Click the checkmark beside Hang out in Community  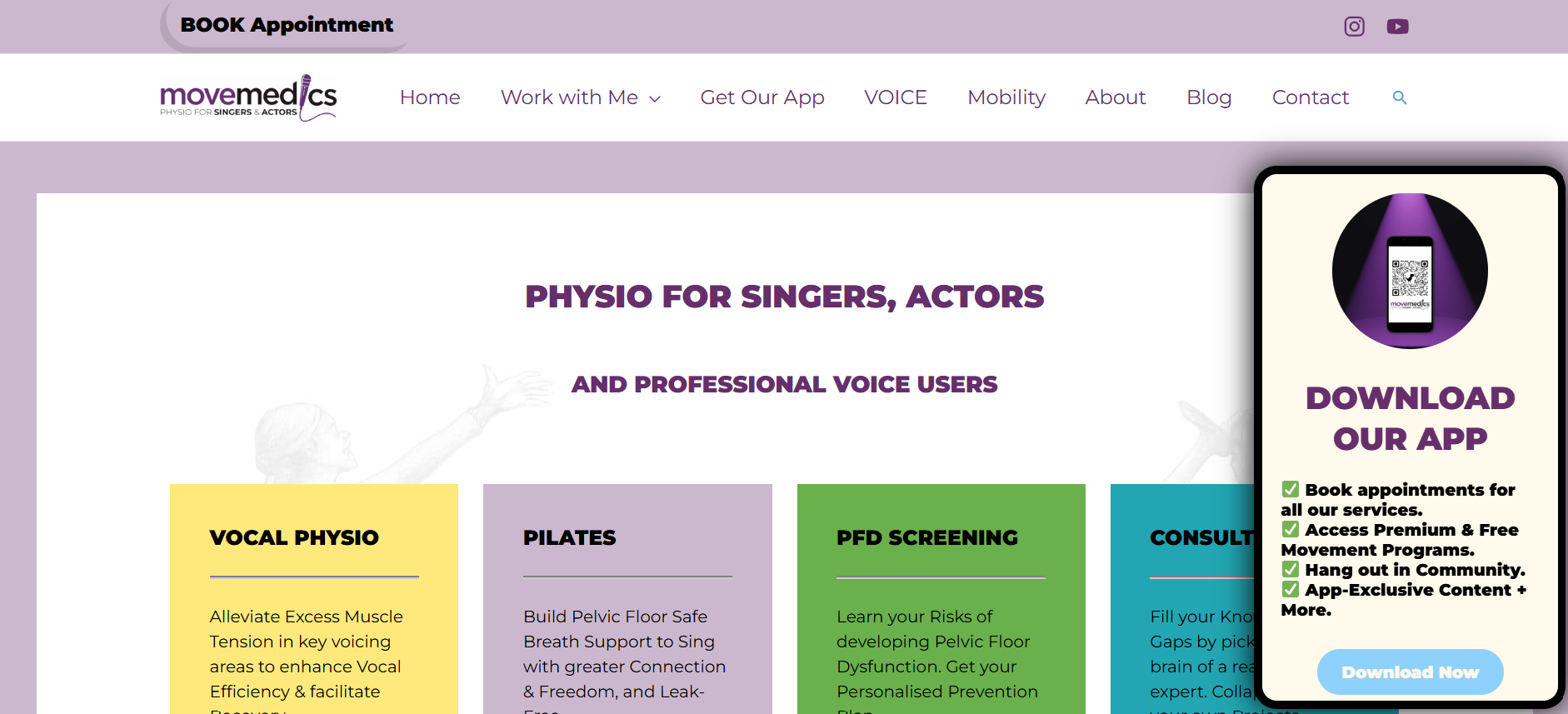(1291, 569)
